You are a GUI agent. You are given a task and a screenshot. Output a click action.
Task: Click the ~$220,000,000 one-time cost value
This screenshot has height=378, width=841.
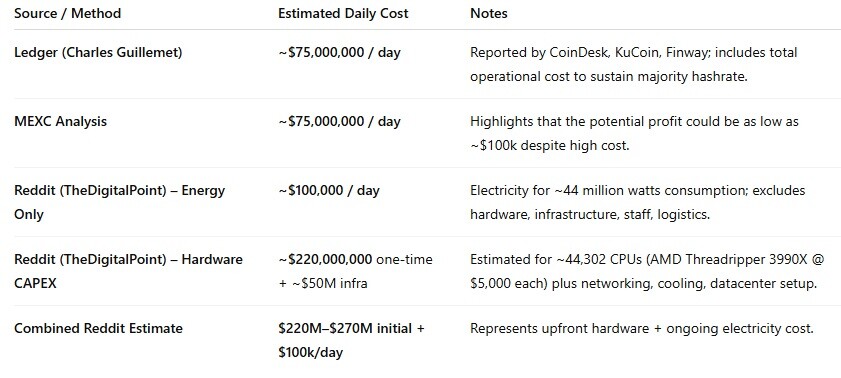[356, 260]
